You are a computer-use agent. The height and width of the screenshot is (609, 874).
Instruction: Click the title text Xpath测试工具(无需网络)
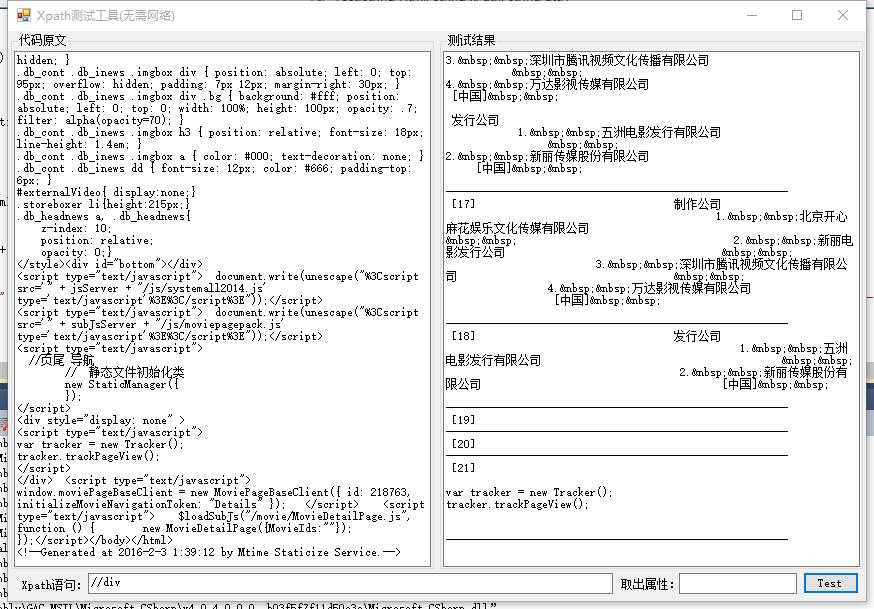(106, 16)
